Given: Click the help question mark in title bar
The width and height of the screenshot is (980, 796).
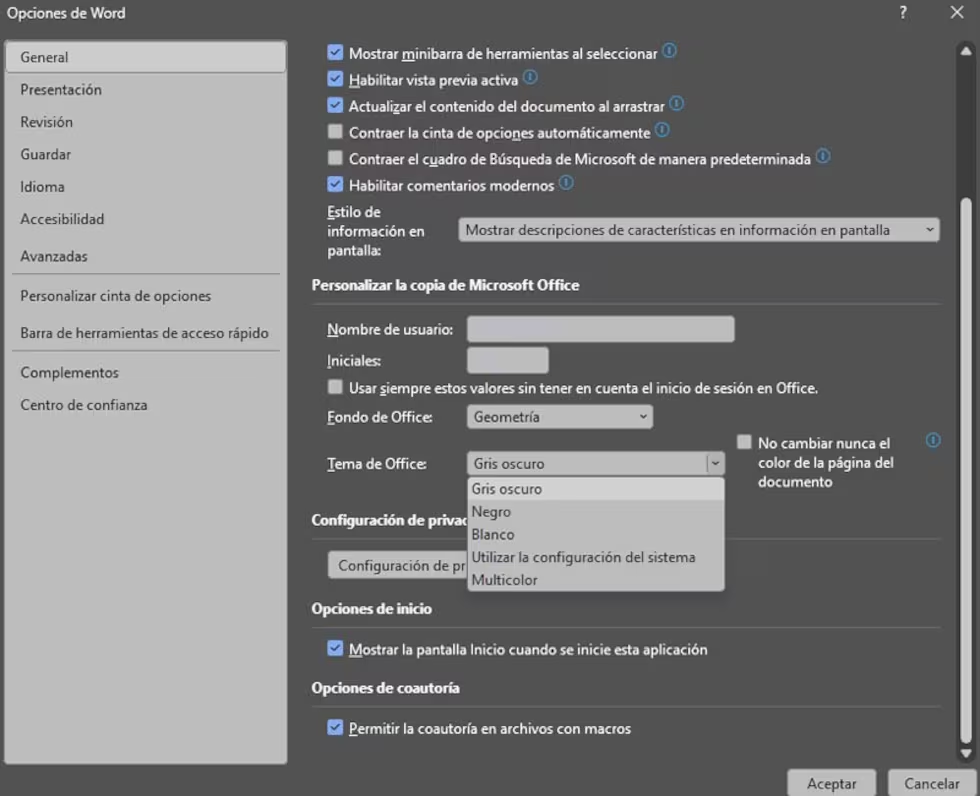Looking at the screenshot, I should click(x=903, y=13).
